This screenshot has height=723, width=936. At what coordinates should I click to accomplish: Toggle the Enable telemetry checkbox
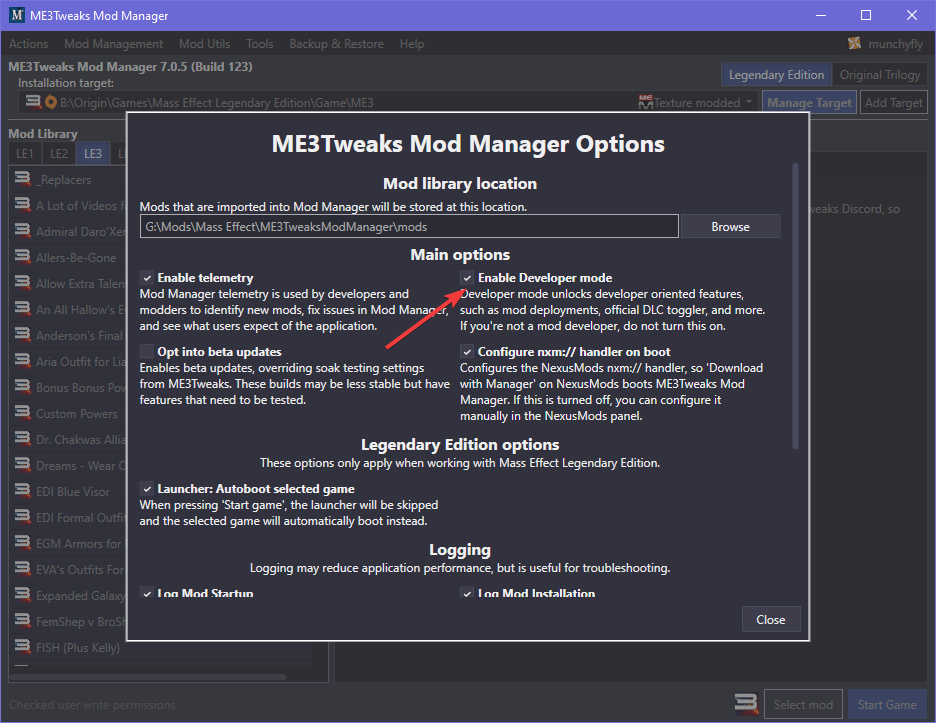pos(147,278)
